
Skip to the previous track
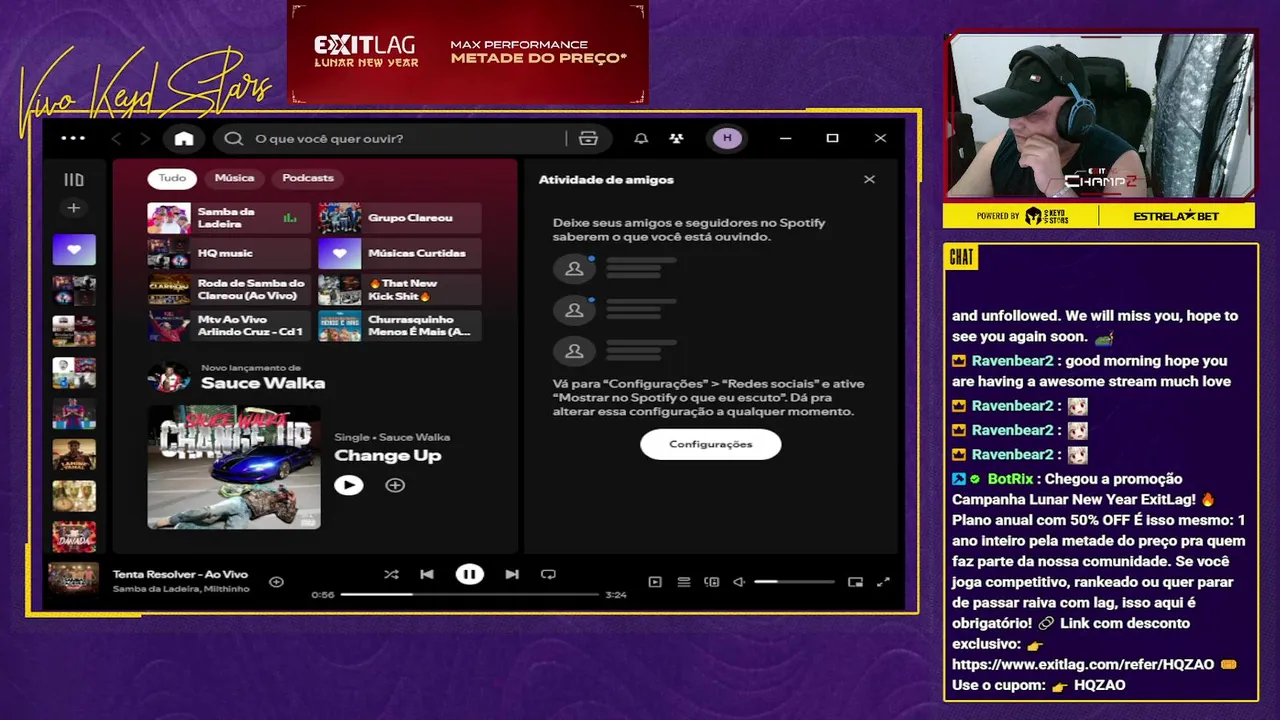click(427, 574)
